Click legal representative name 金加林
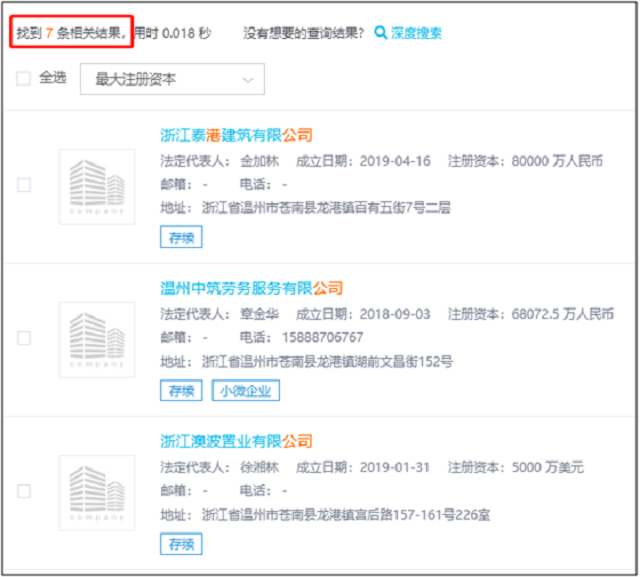Viewport: 640px width, 577px height. pyautogui.click(x=258, y=161)
